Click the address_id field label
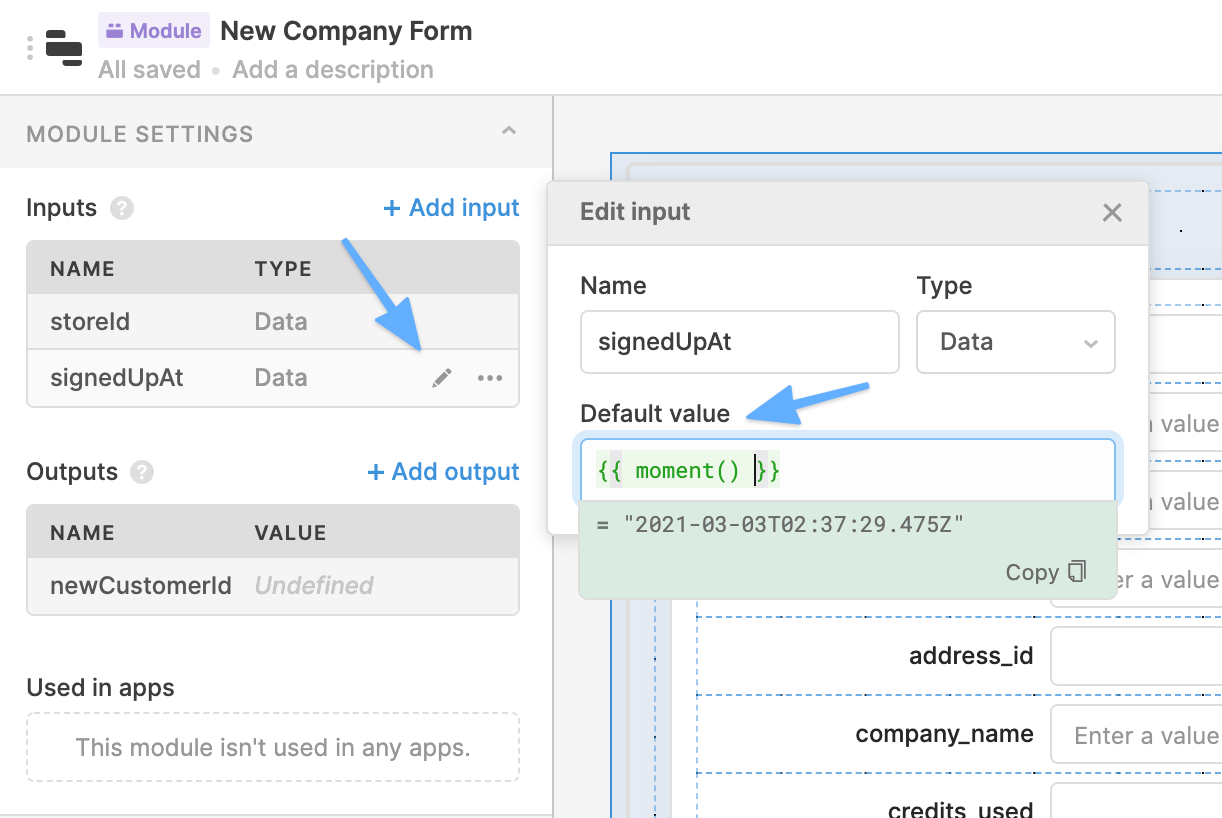1222x818 pixels. [x=971, y=656]
